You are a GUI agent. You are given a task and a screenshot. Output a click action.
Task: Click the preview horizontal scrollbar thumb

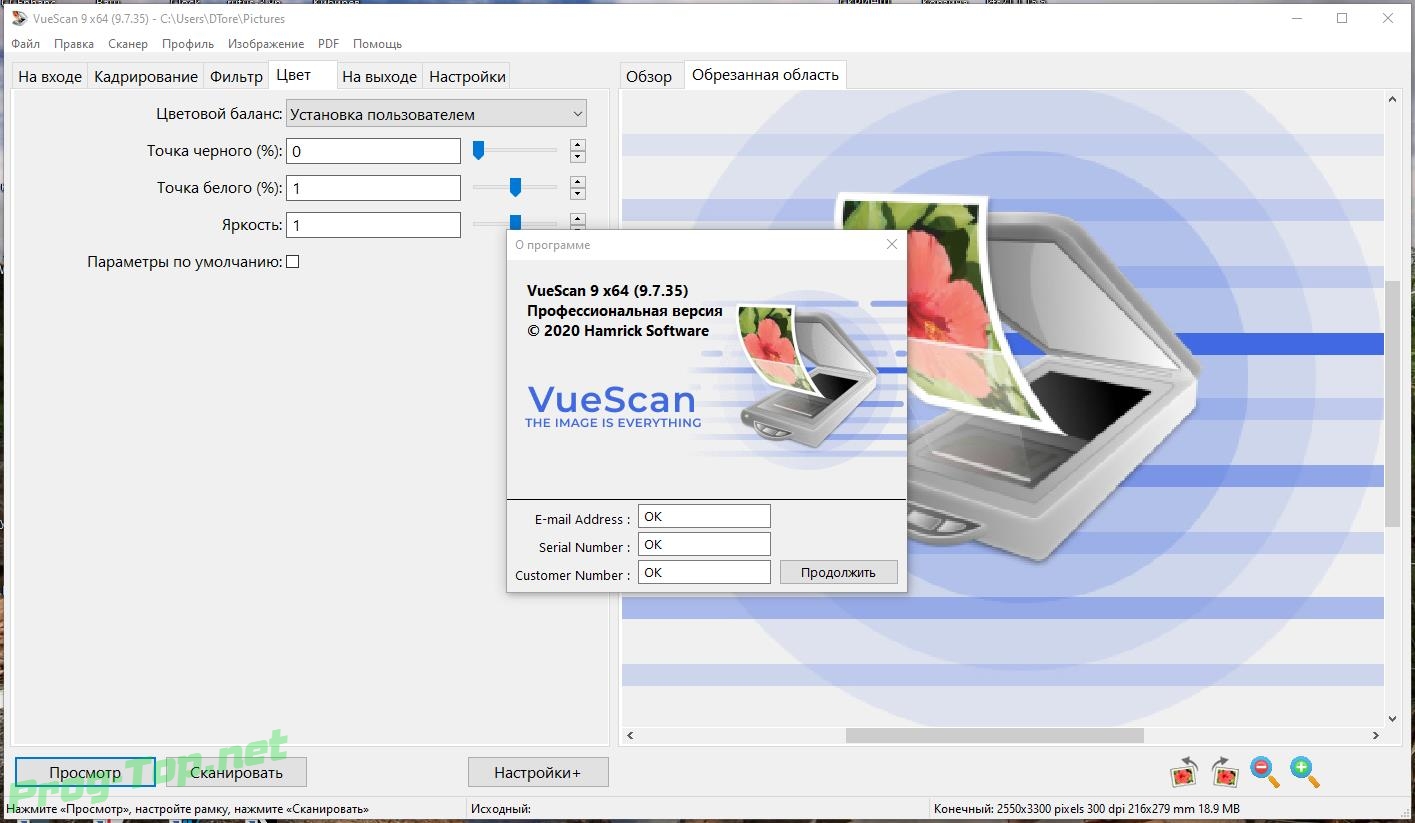[x=994, y=735]
